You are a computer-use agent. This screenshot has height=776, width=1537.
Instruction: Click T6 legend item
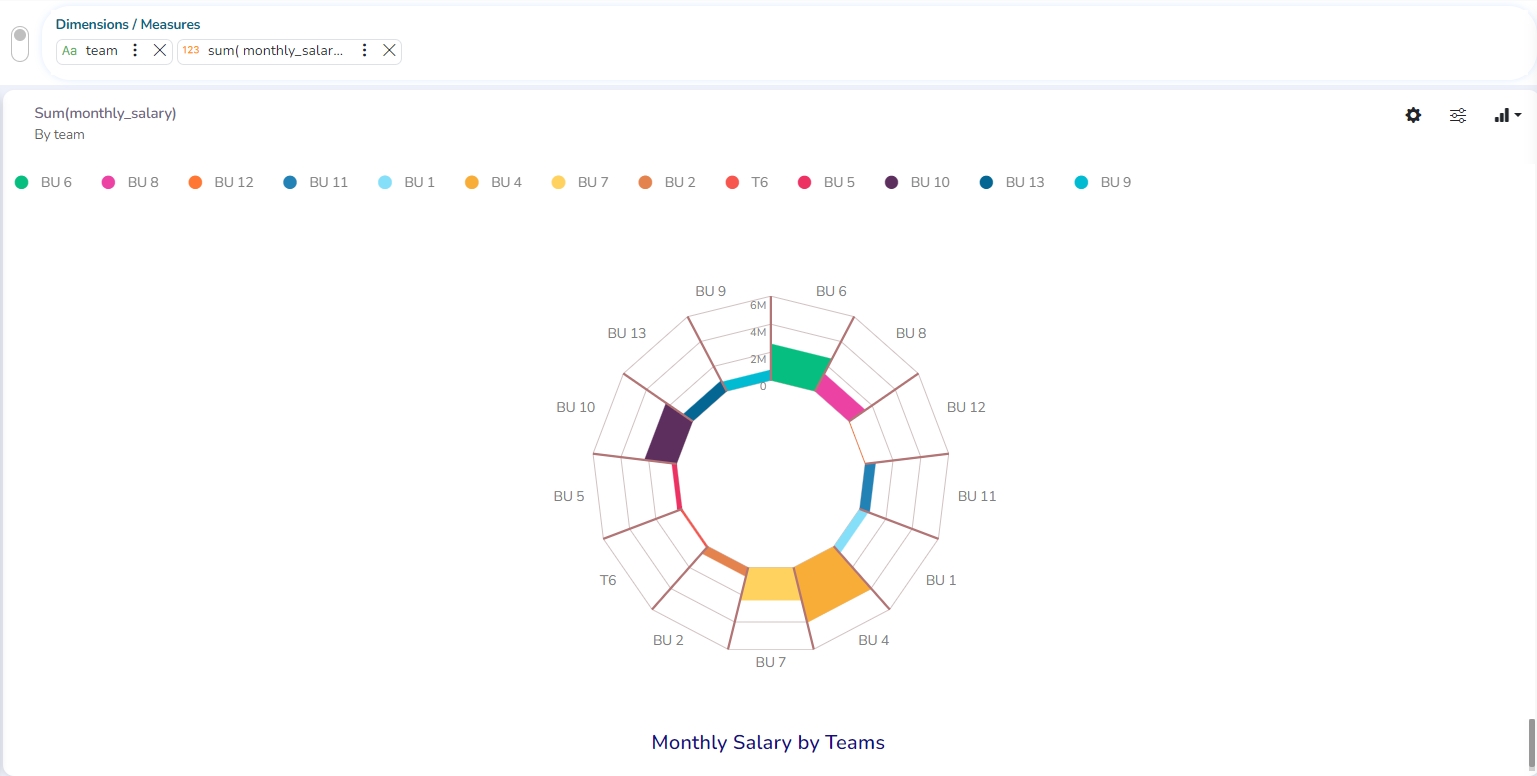(x=747, y=182)
